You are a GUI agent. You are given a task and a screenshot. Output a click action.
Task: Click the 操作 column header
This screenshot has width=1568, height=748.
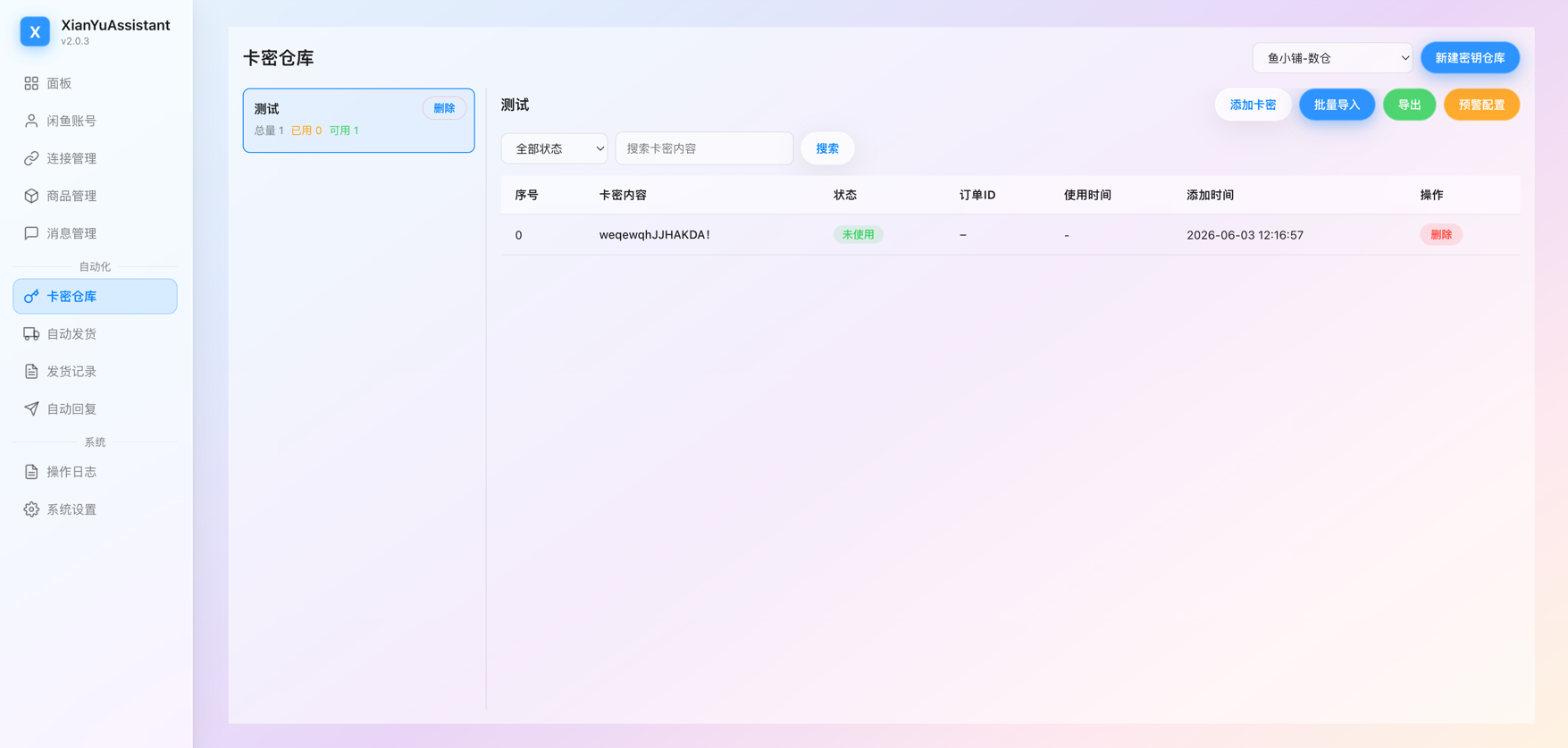point(1431,195)
